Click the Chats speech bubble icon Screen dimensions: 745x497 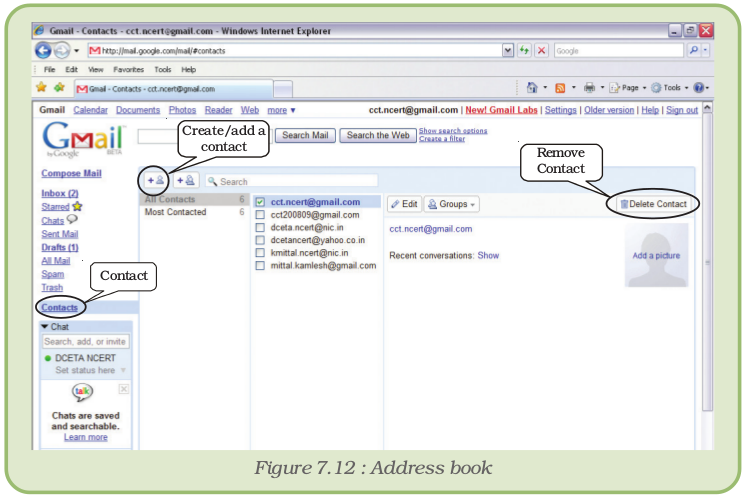coord(72,220)
